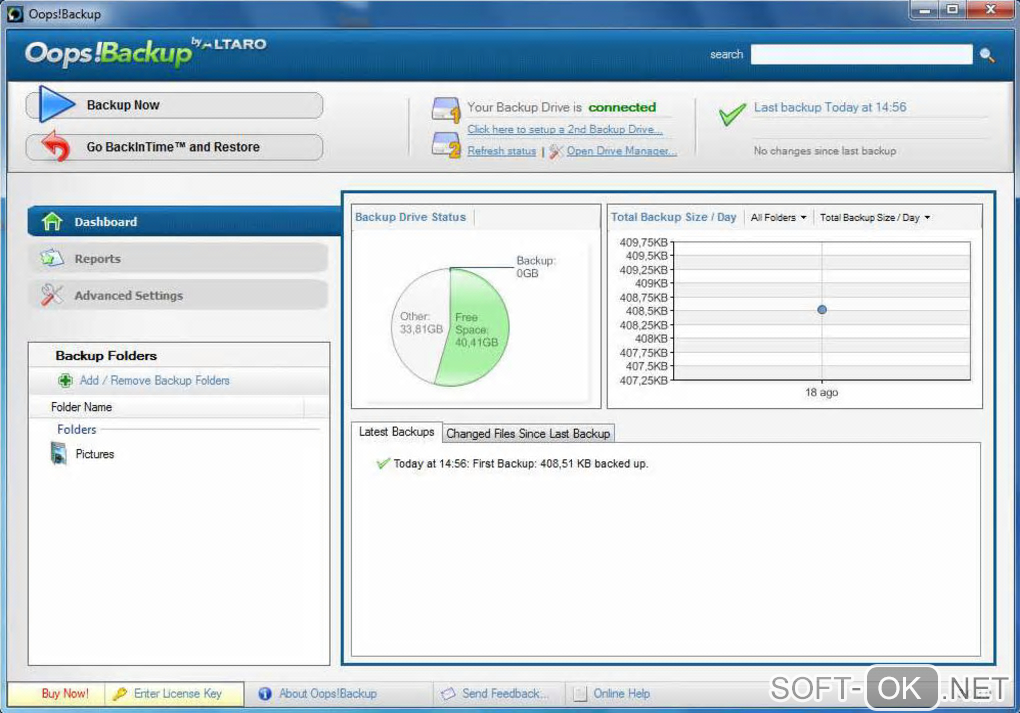Click the Refresh status link
This screenshot has width=1020, height=713.
[x=502, y=151]
